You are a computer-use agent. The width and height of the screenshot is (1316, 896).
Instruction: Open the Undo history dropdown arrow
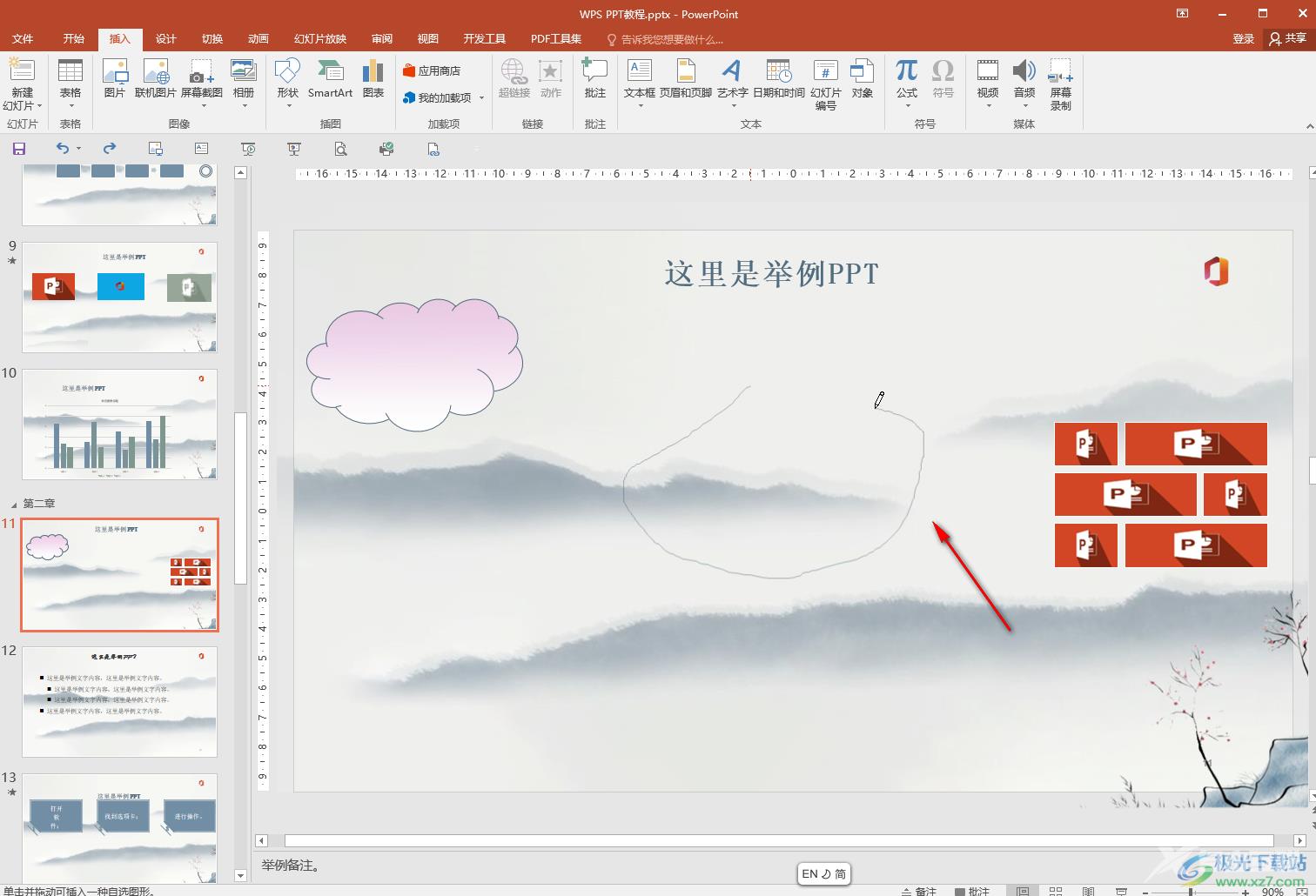coord(78,149)
